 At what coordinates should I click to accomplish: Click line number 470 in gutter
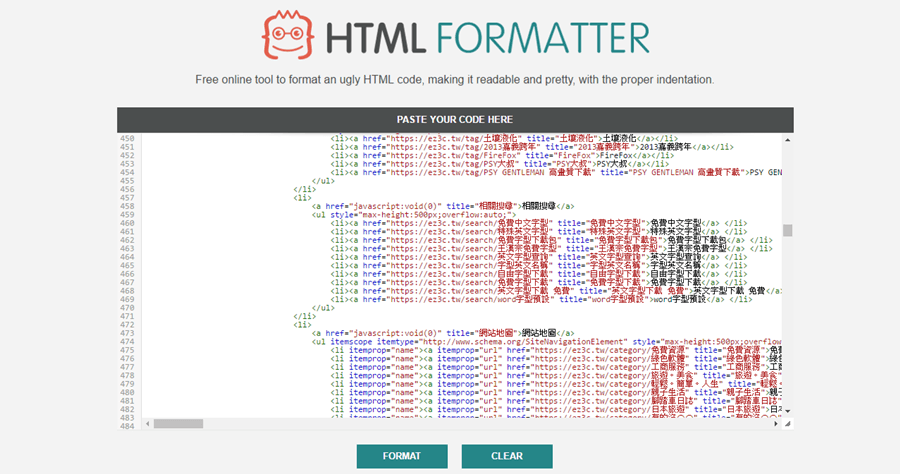coord(127,308)
